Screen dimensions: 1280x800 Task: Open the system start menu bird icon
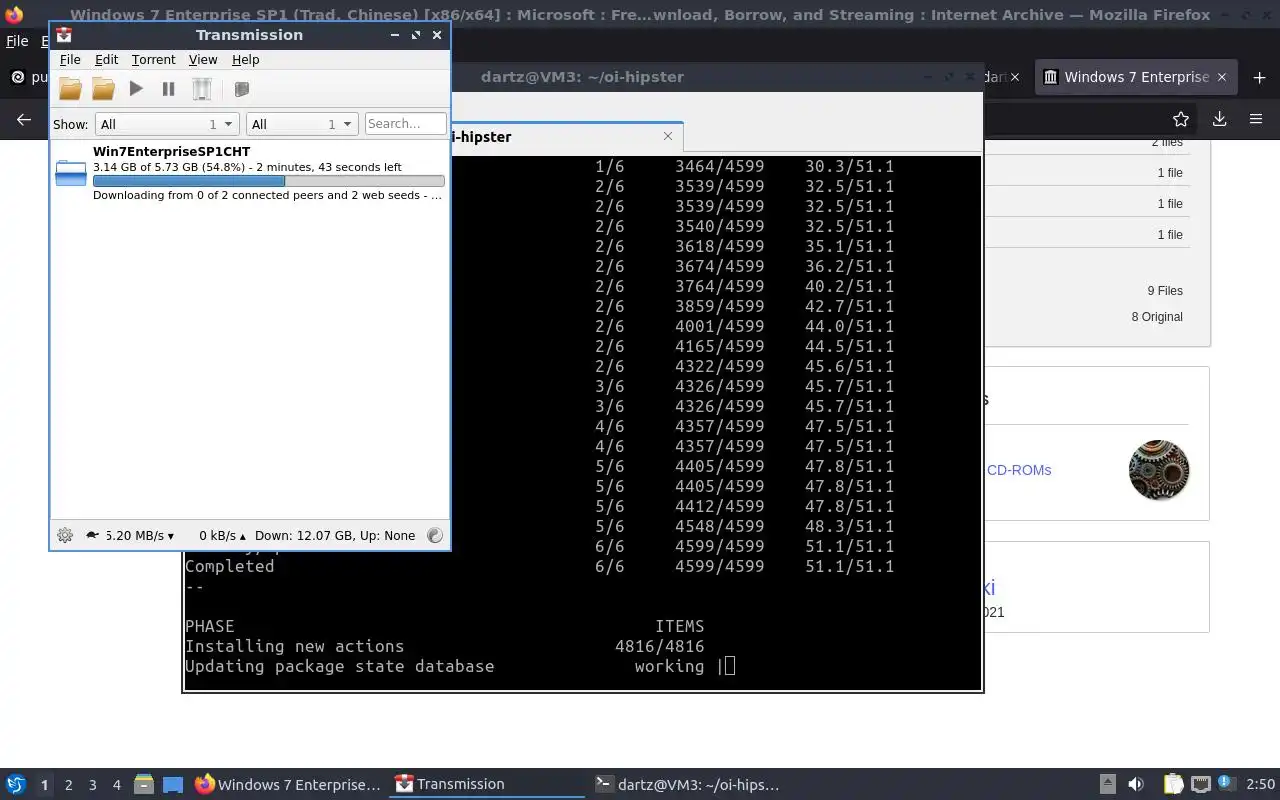(15, 785)
